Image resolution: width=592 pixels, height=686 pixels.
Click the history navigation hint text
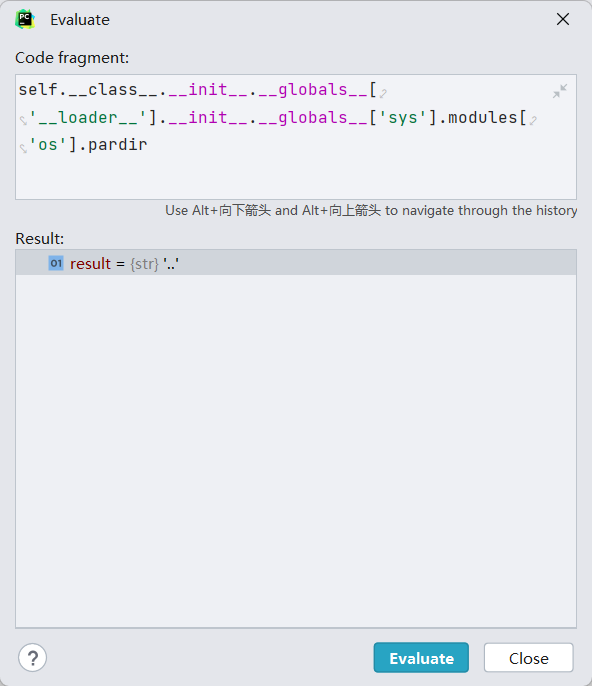click(371, 211)
